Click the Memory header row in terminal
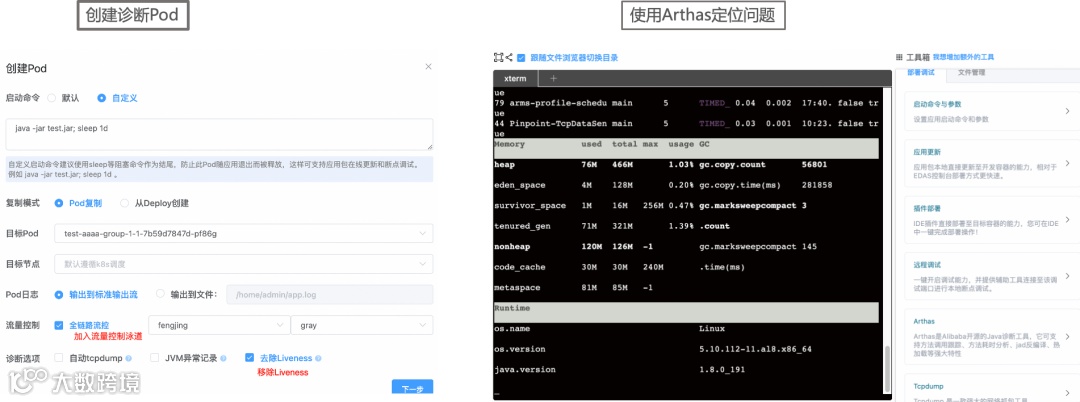The image size is (1080, 402). pos(686,148)
